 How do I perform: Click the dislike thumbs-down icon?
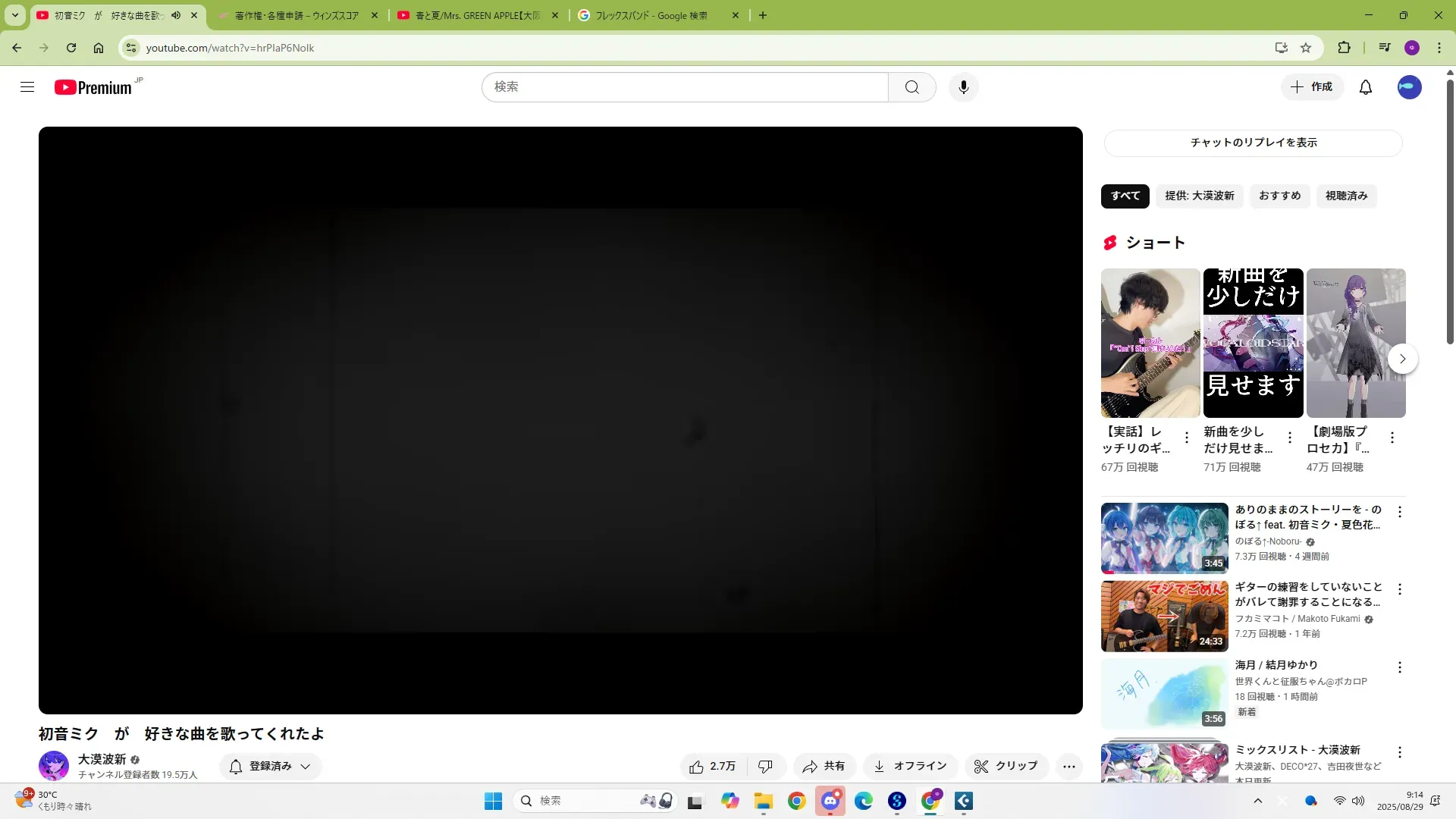(765, 767)
